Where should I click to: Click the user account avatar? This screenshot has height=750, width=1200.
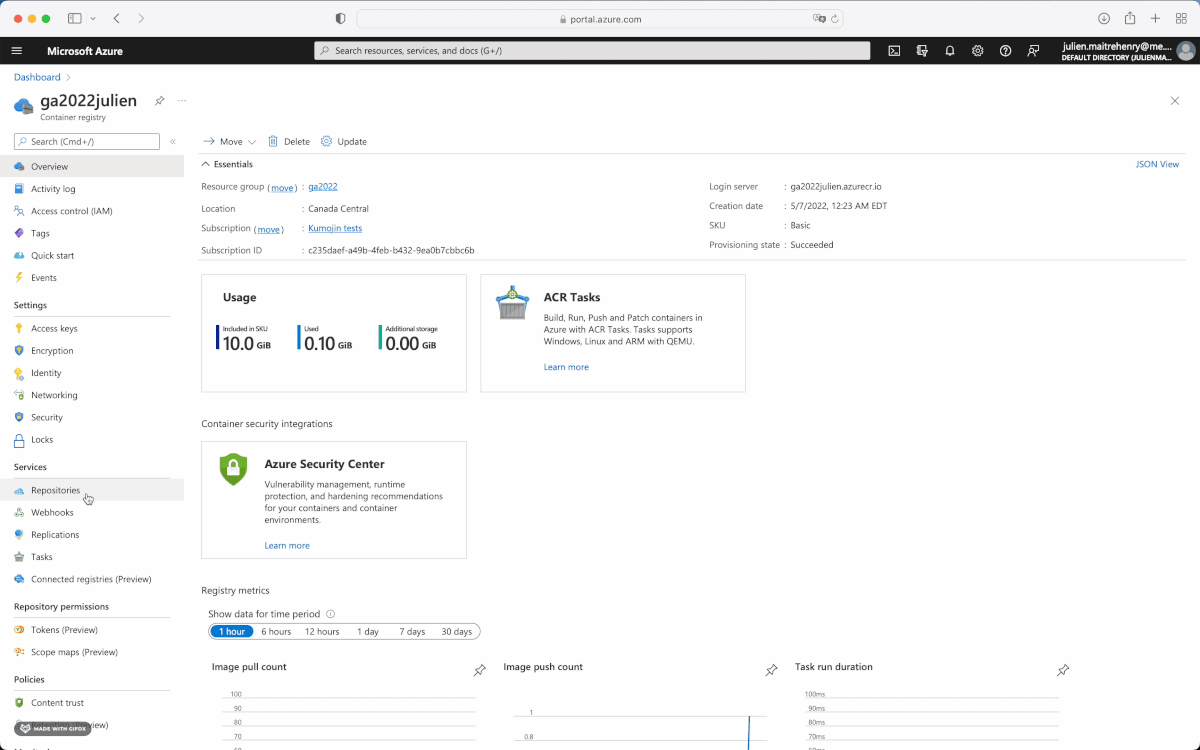point(1186,51)
